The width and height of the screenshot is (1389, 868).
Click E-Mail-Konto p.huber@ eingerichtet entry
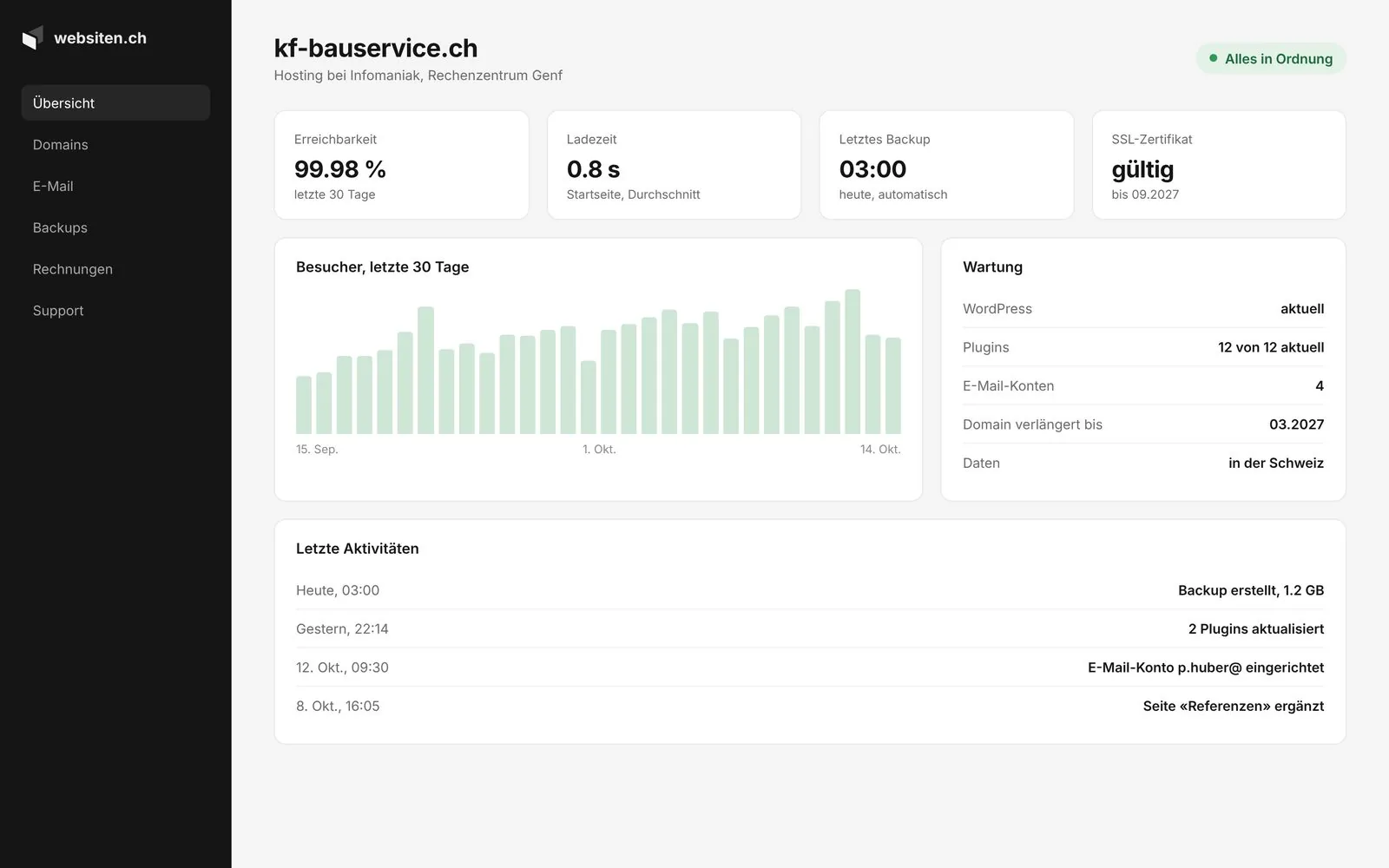point(1206,667)
